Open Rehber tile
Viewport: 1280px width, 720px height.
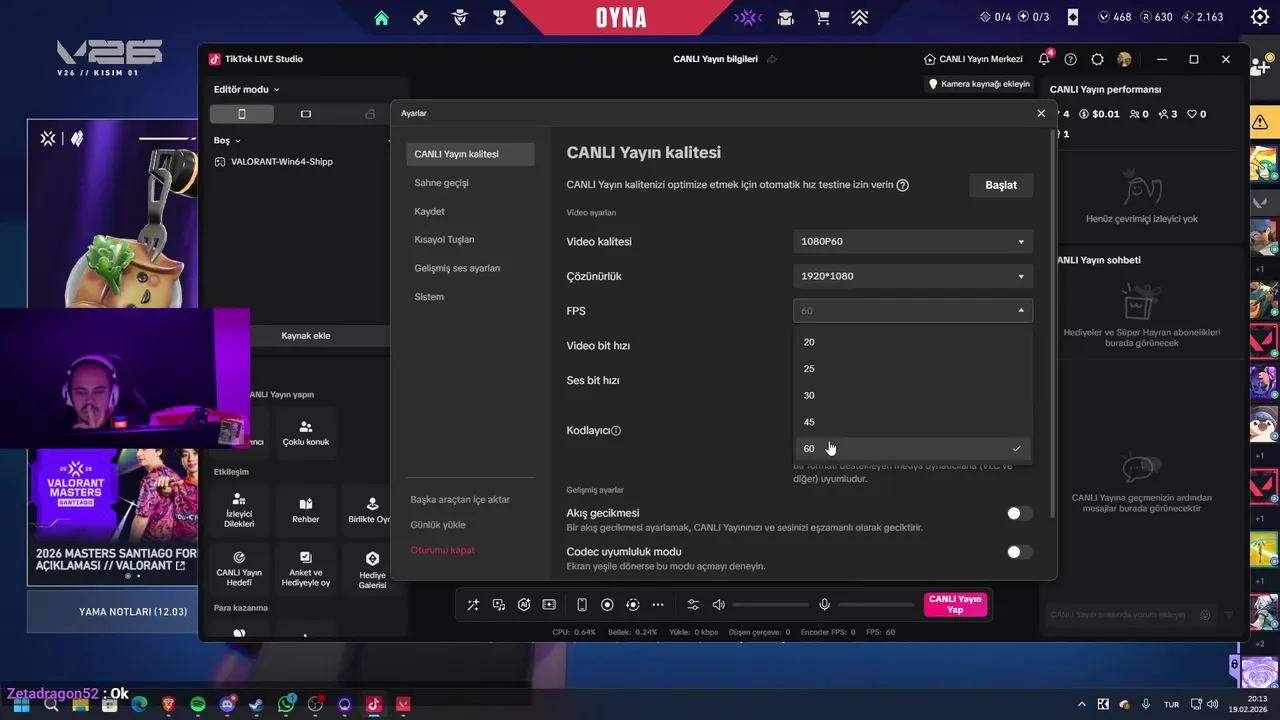pos(306,511)
